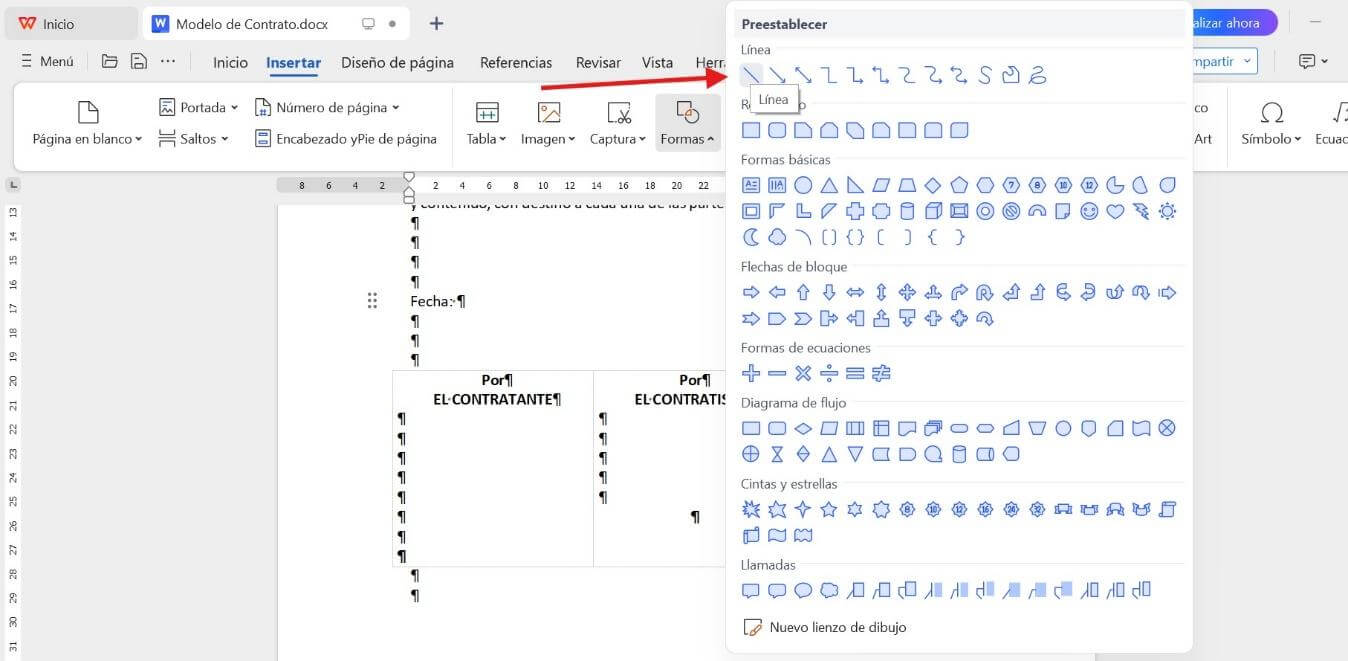The image size is (1348, 661).
Task: Choose the crescent moon shape
Action: pos(750,237)
